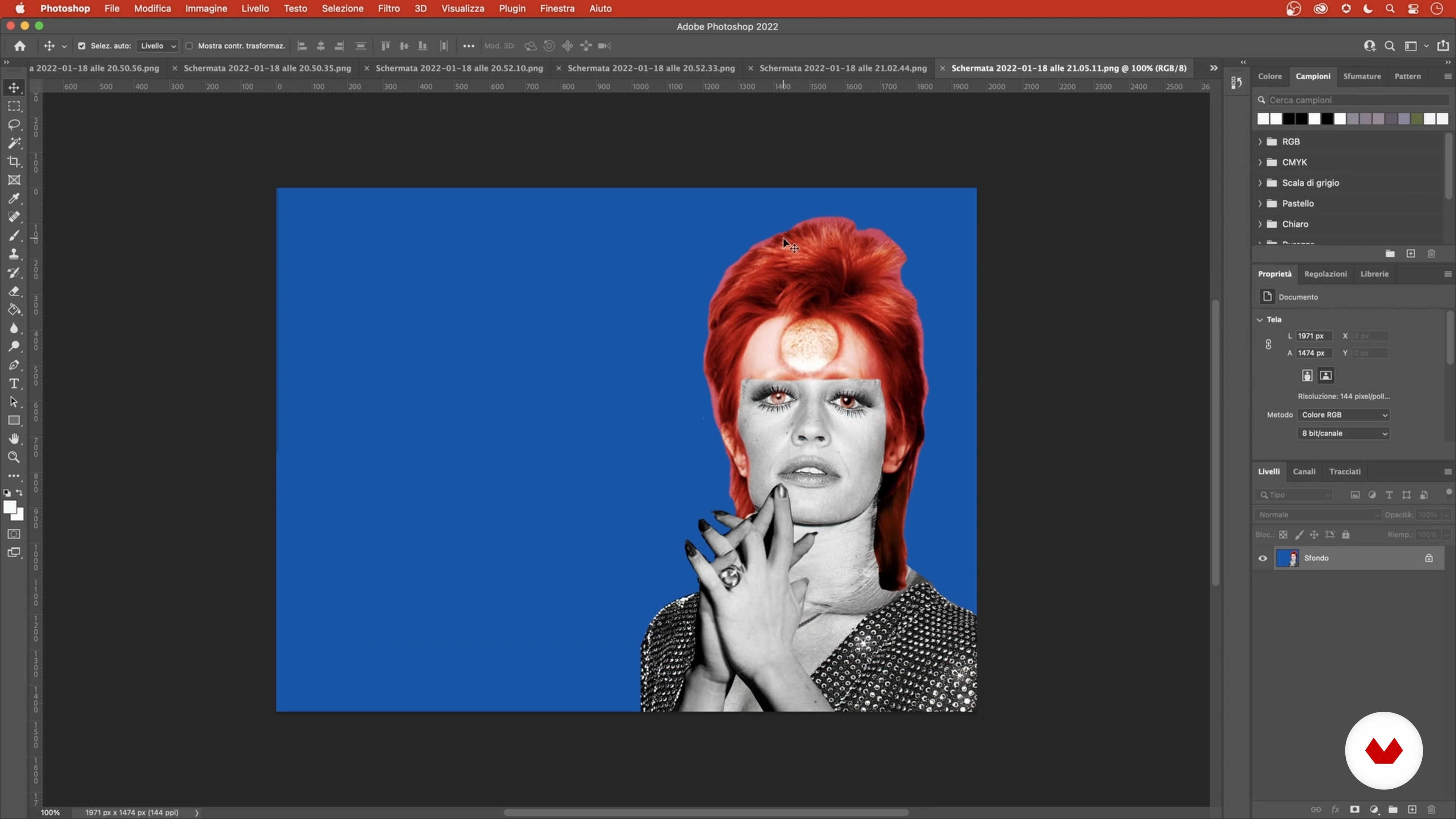Select the Rectangular Marquee tool

14,106
